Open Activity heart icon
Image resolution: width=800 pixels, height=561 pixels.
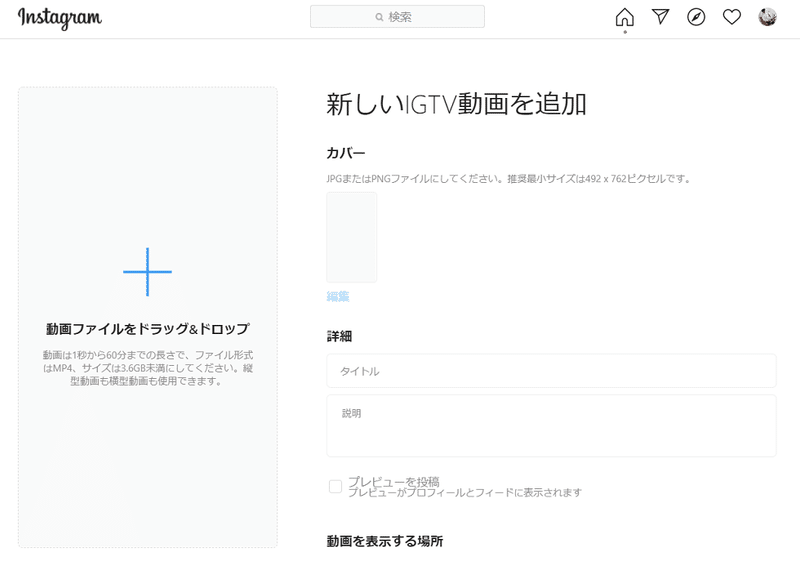pos(732,17)
